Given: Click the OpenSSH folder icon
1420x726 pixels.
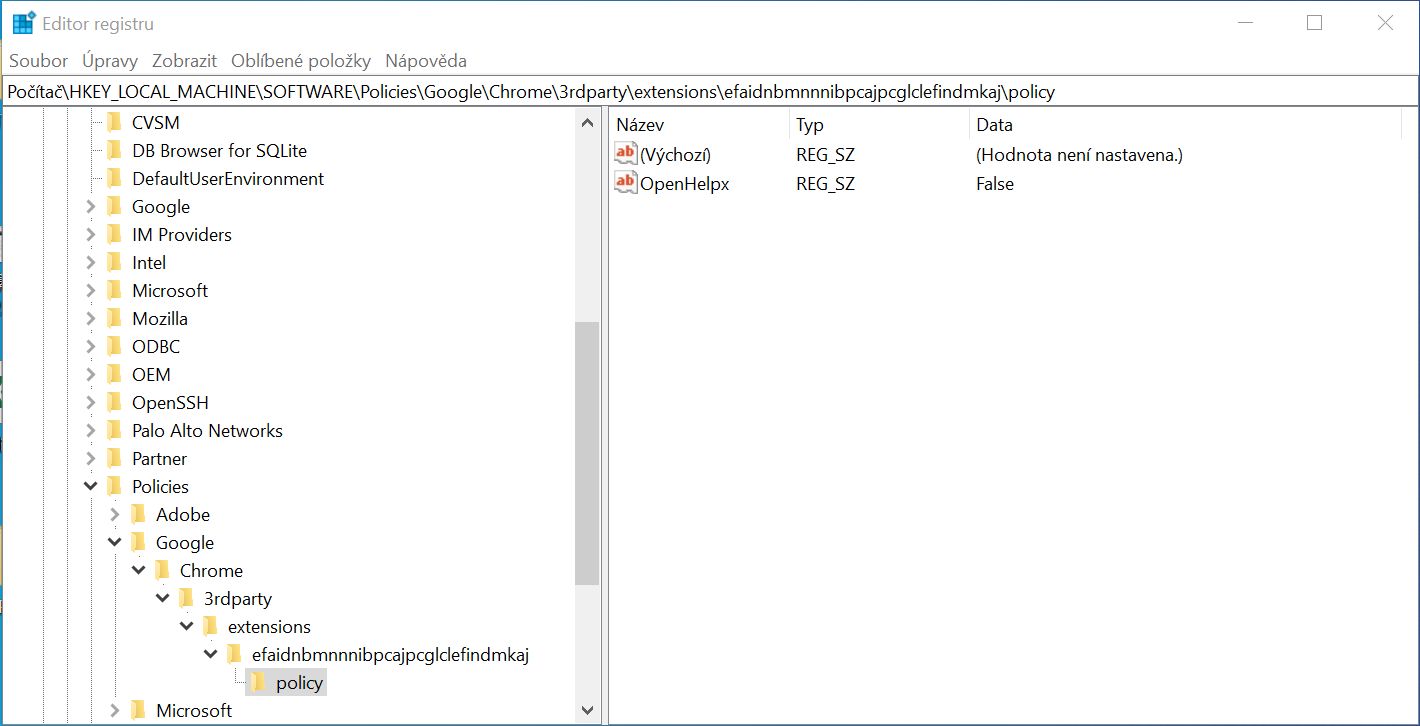Looking at the screenshot, I should tap(113, 402).
